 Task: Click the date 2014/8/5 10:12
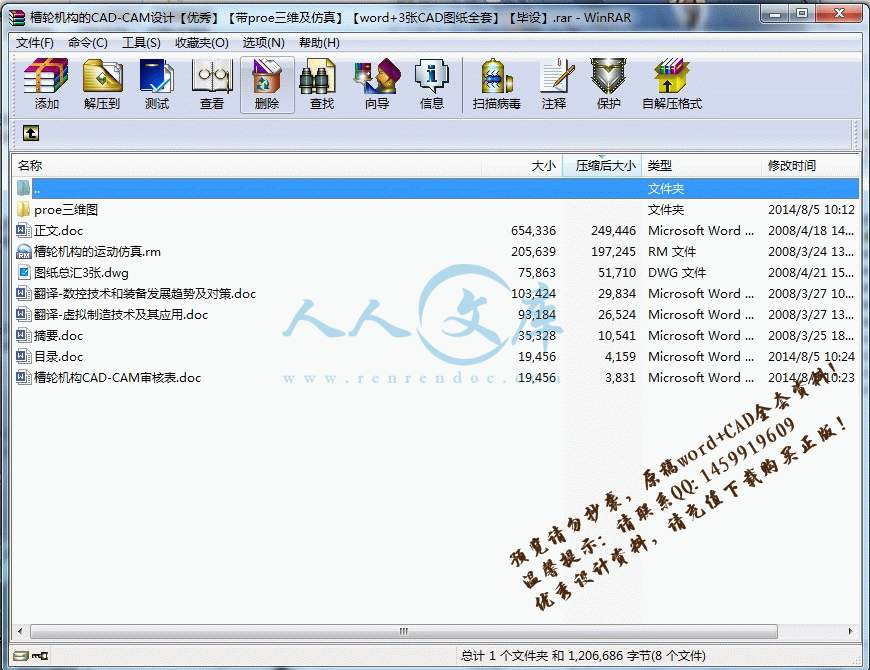[811, 210]
